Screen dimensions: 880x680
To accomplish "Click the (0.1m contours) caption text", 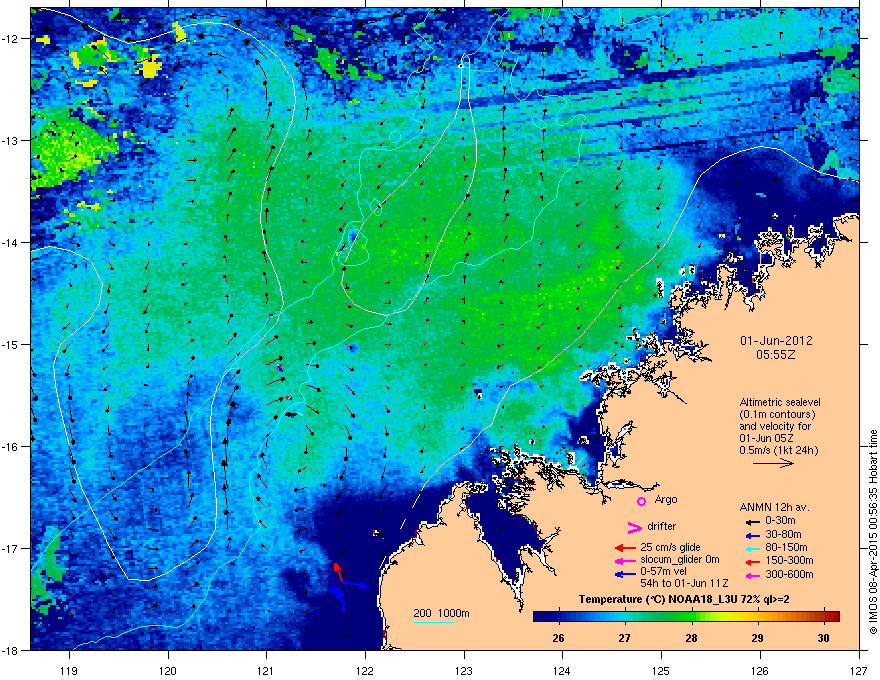I will (x=777, y=415).
